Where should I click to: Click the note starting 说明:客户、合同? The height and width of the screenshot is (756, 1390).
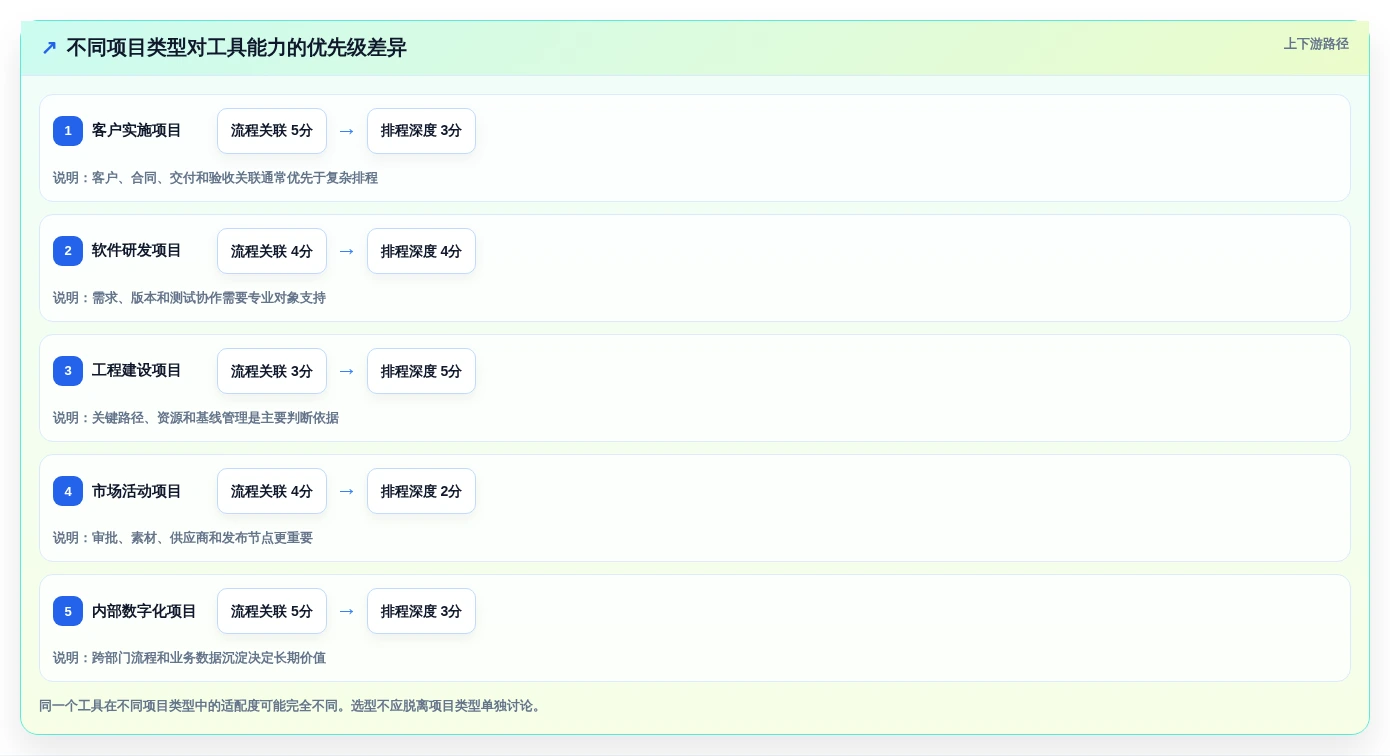215,178
